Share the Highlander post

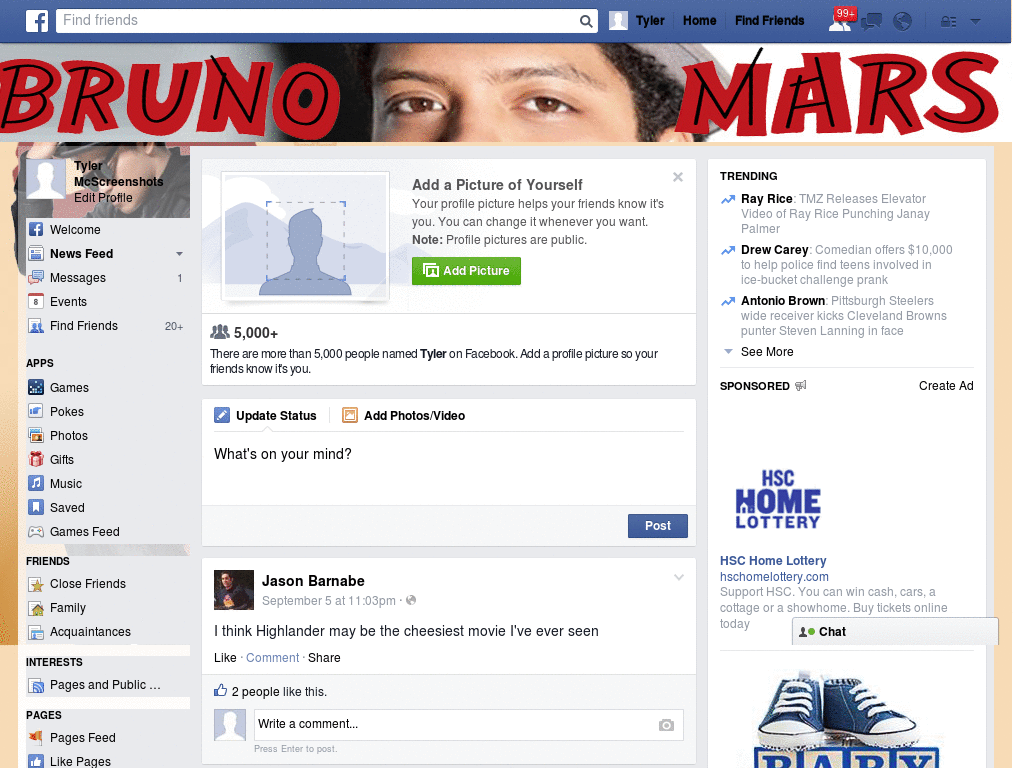click(324, 658)
